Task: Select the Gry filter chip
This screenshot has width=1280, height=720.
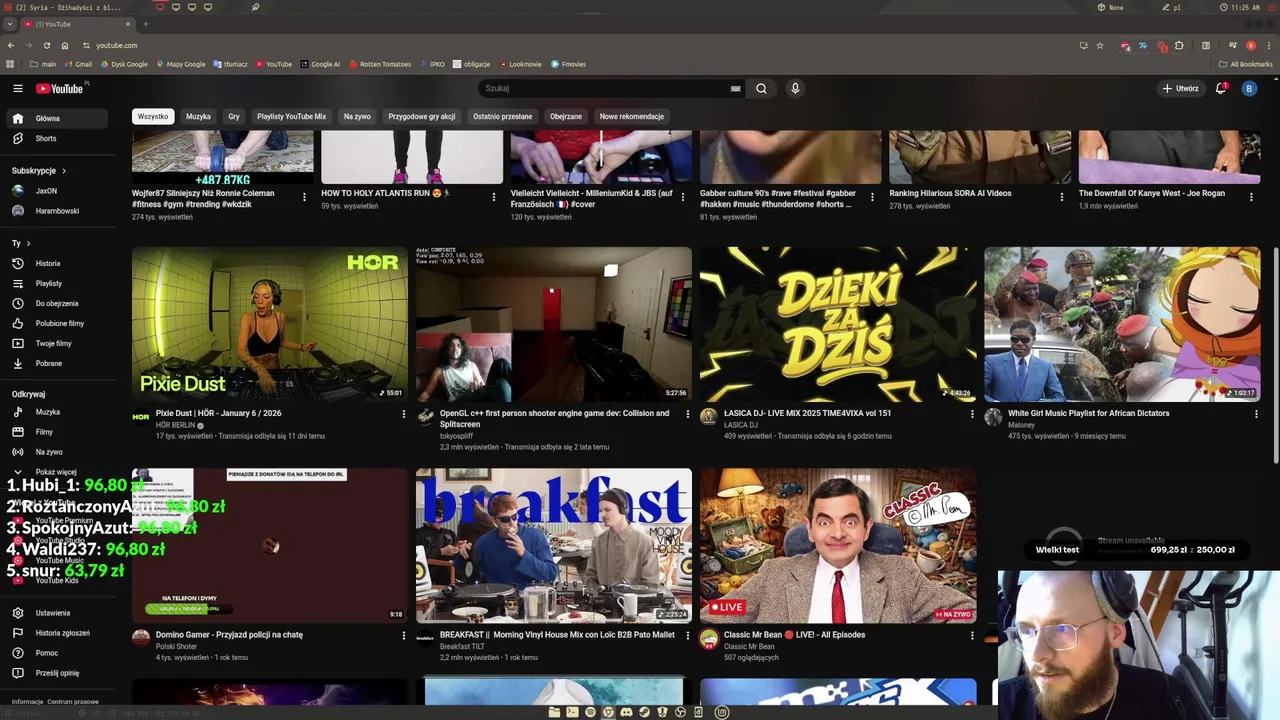Action: tap(234, 116)
